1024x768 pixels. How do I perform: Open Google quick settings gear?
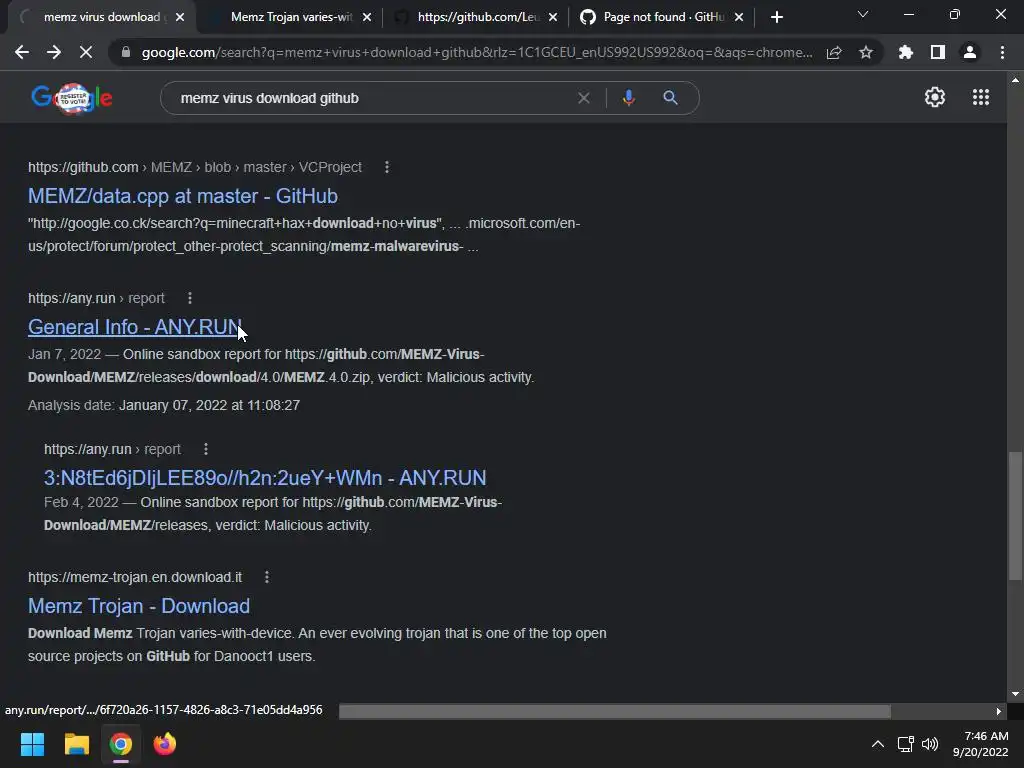coord(935,97)
